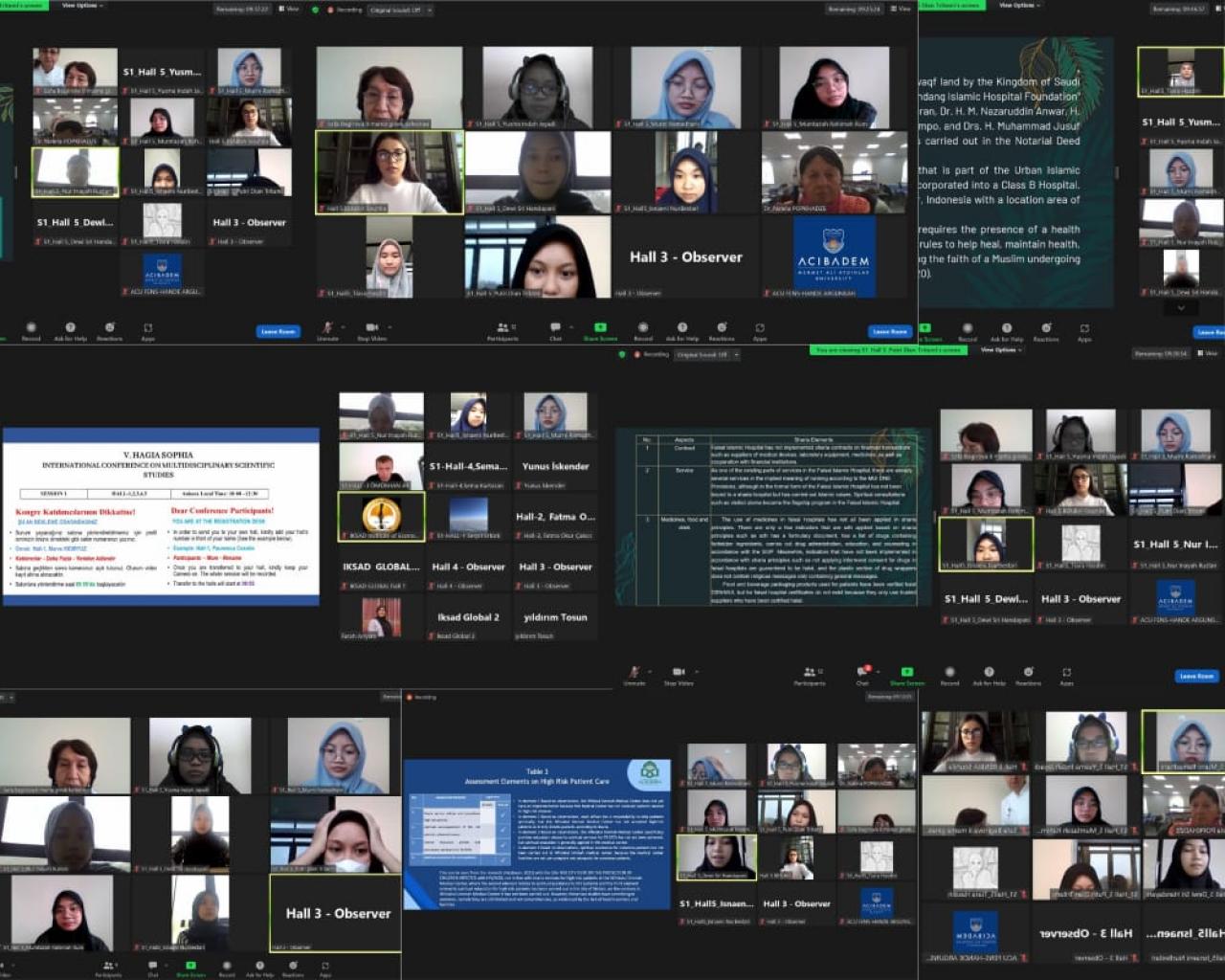Click the V. Hagia Sophia conference slide
This screenshot has height=980, width=1225.
pos(161,517)
